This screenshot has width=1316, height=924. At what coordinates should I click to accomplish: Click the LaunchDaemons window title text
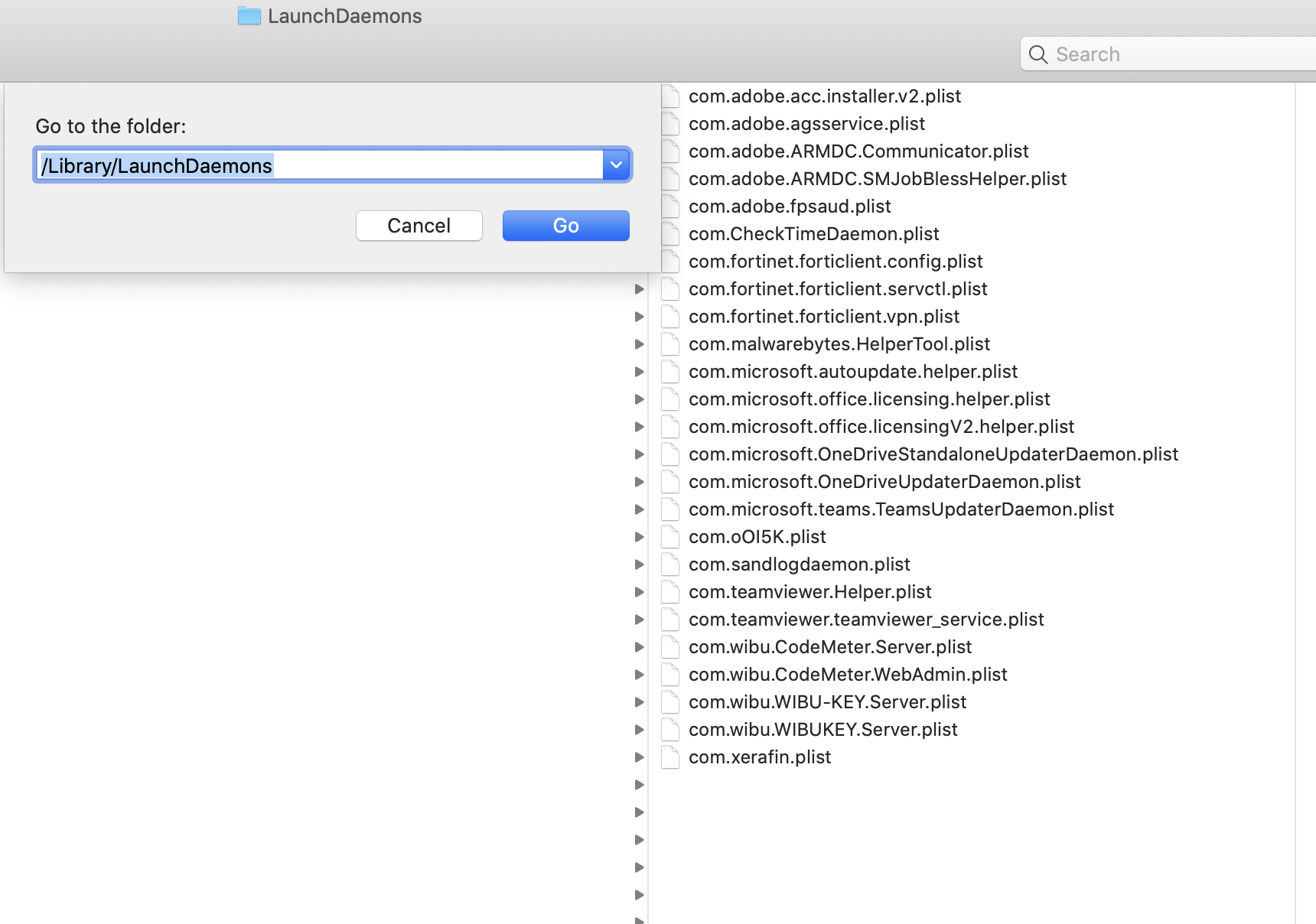coord(345,16)
